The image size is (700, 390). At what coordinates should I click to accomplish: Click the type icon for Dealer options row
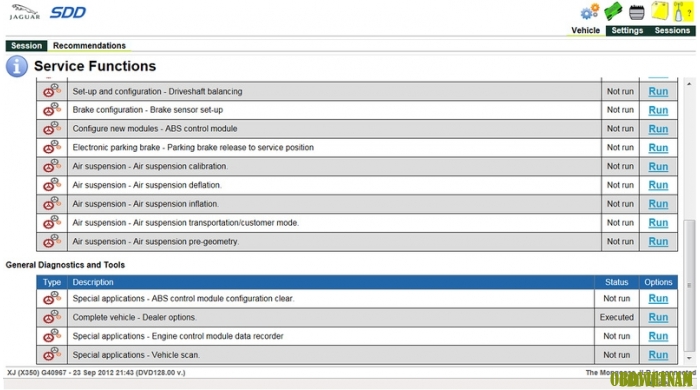click(x=52, y=317)
